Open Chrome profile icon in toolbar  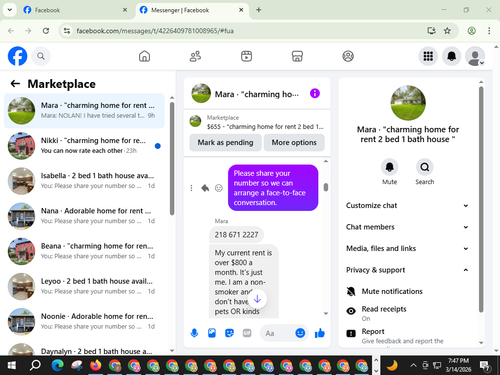(x=471, y=31)
